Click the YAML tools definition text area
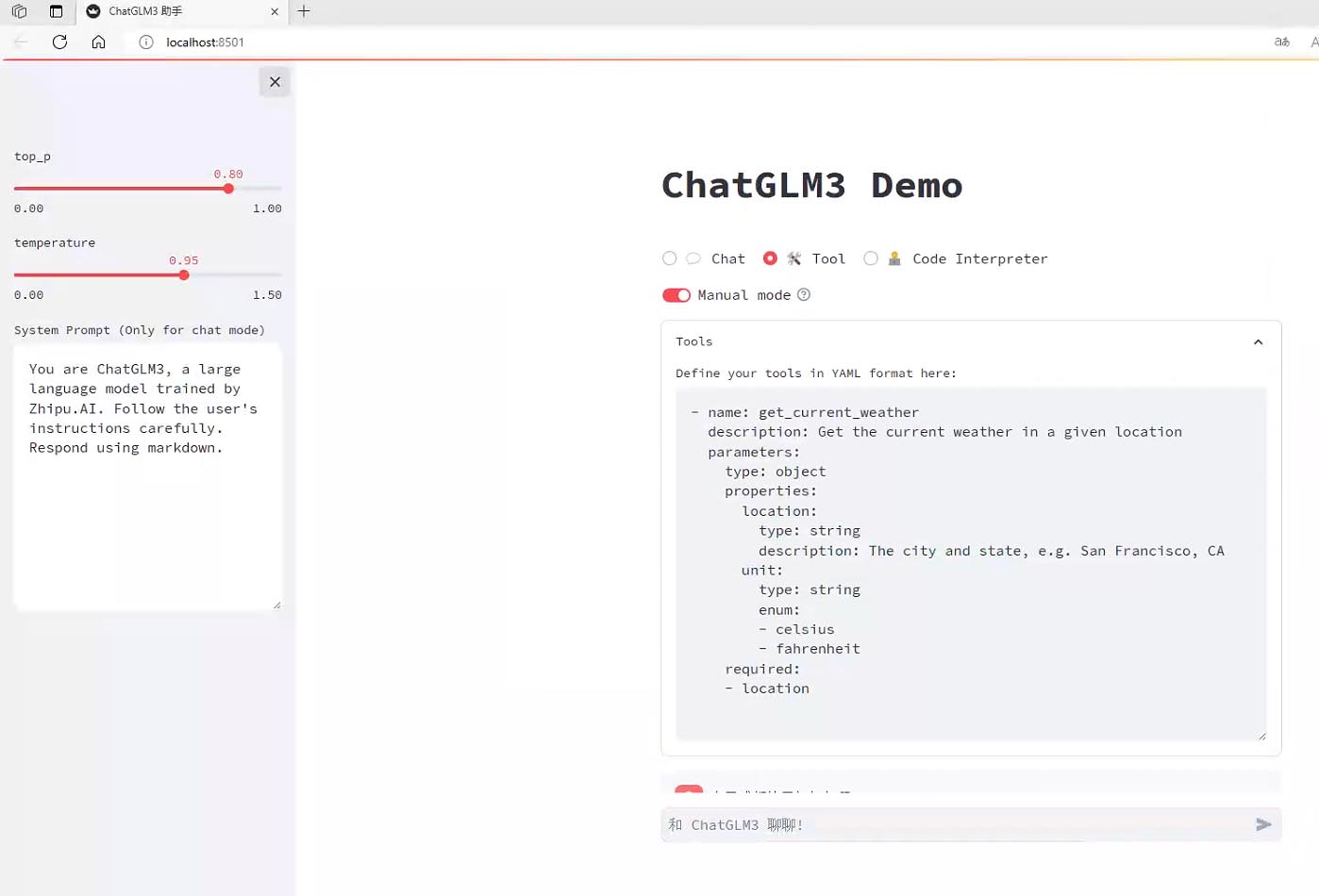1319x896 pixels. pyautogui.click(x=971, y=564)
